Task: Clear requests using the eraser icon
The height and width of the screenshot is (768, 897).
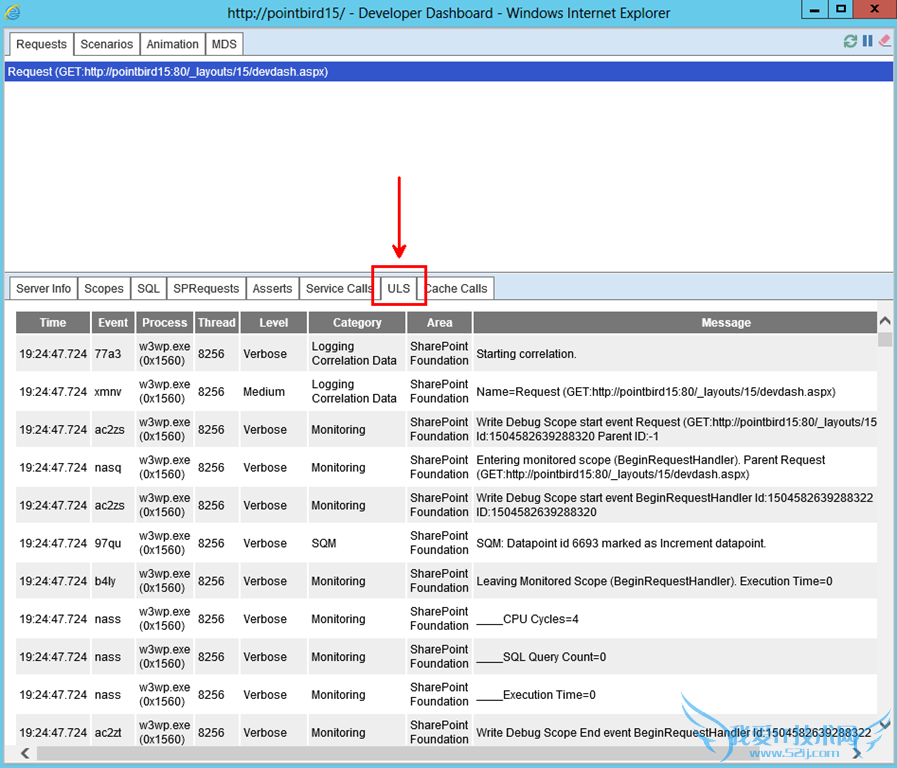Action: pos(883,42)
